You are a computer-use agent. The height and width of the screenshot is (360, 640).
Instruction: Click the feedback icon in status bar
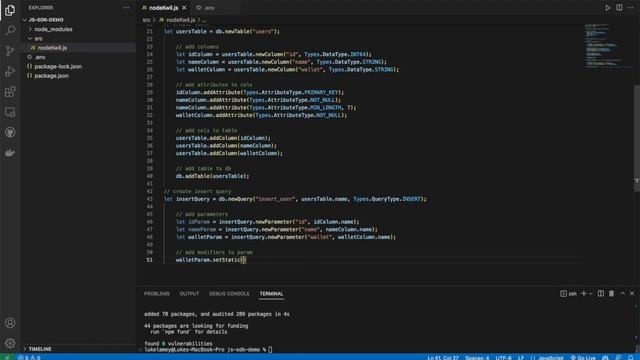coord(618,358)
